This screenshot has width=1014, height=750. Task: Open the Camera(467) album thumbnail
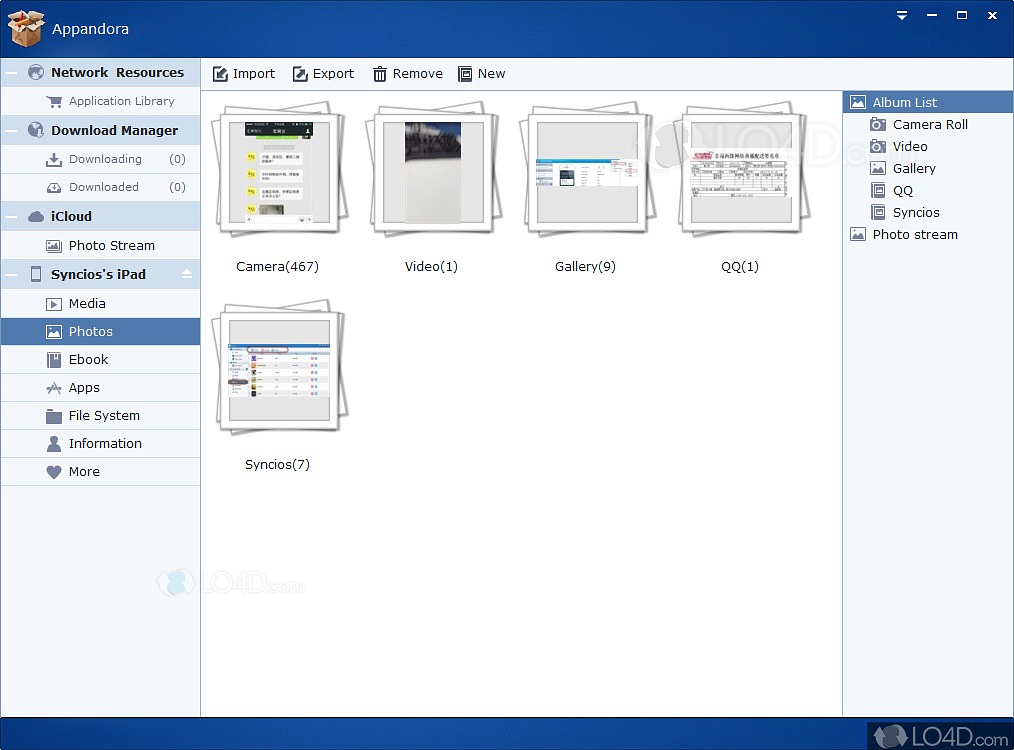[x=278, y=171]
